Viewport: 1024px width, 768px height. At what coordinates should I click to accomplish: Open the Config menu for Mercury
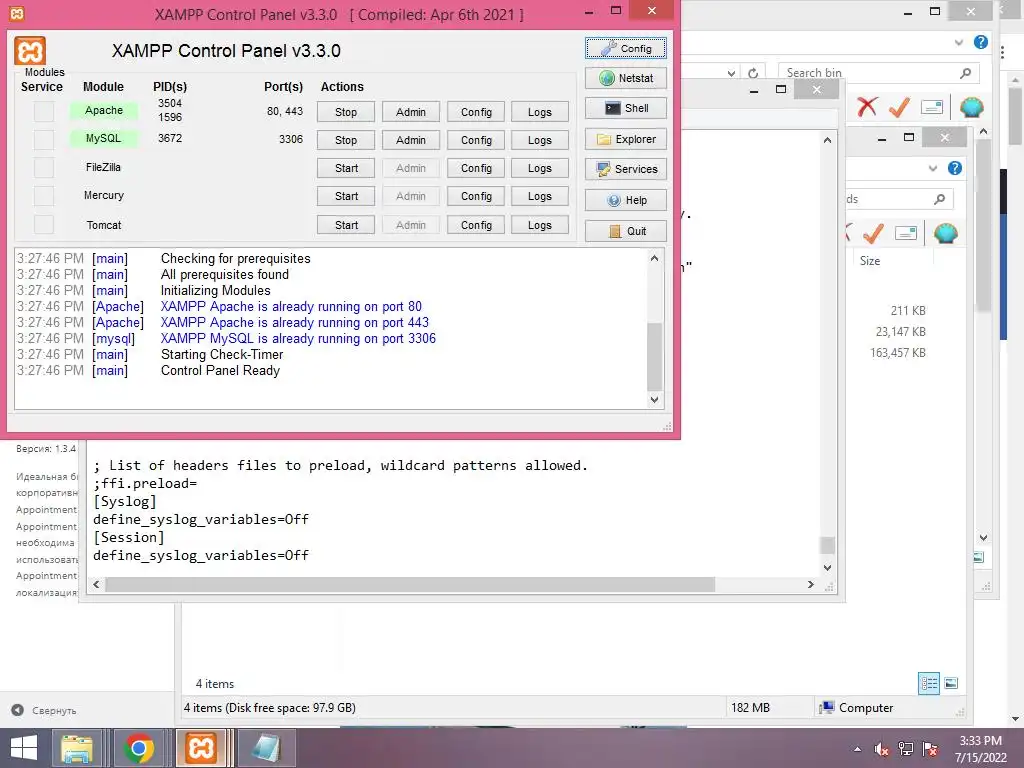(x=476, y=197)
